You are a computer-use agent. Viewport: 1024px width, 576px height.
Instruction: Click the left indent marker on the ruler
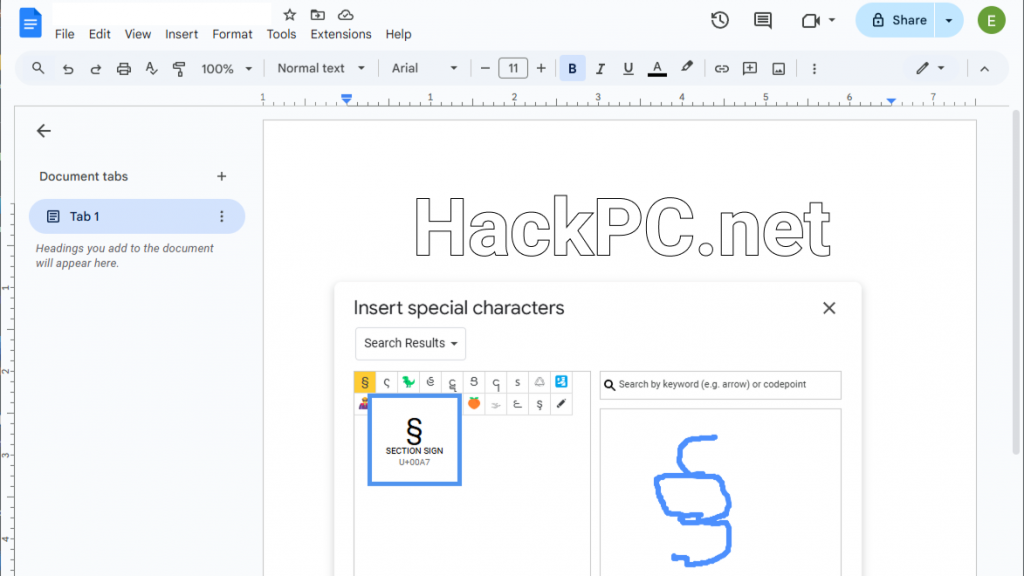[347, 99]
